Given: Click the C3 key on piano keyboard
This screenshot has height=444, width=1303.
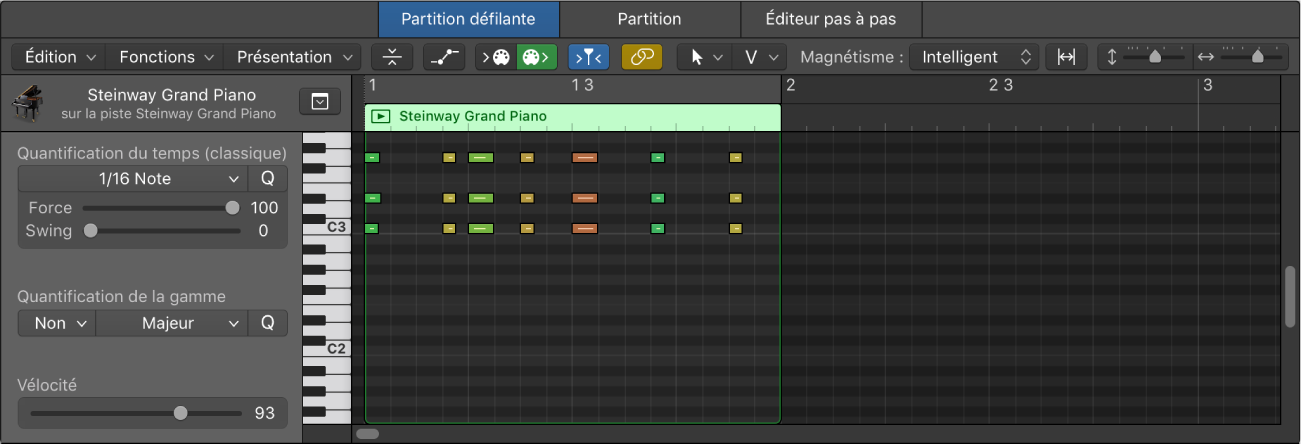Looking at the screenshot, I should pos(330,228).
